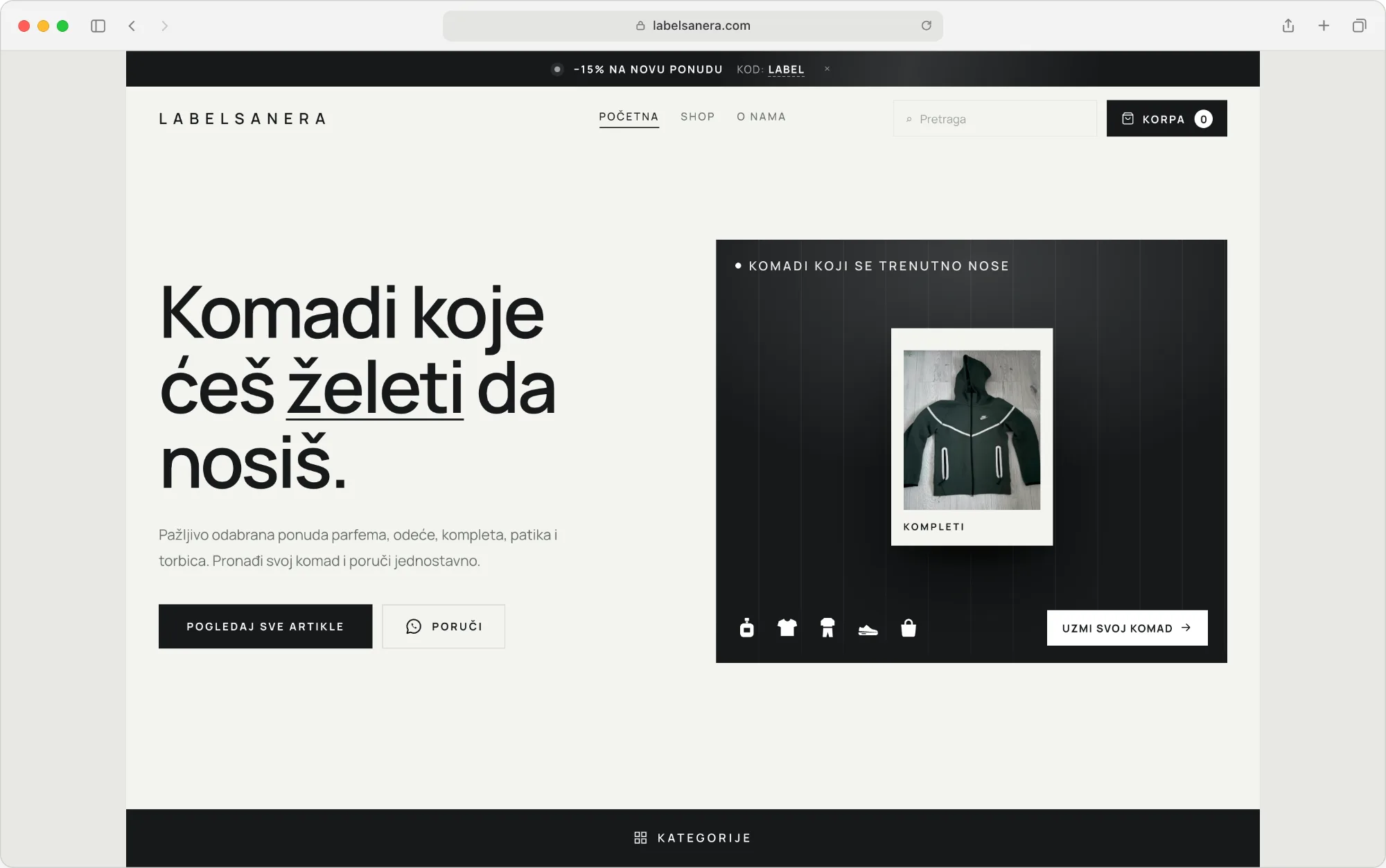Open the O NAMA nav item
The height and width of the screenshot is (868, 1386).
click(761, 116)
